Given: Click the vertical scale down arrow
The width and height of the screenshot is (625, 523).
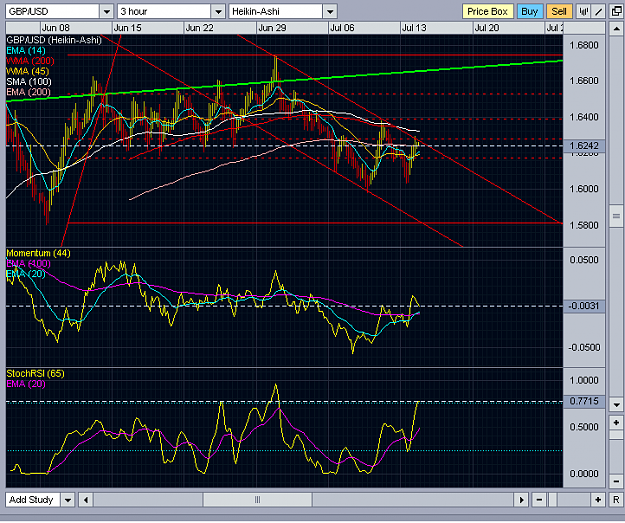Looking at the screenshot, I should pos(616,405).
